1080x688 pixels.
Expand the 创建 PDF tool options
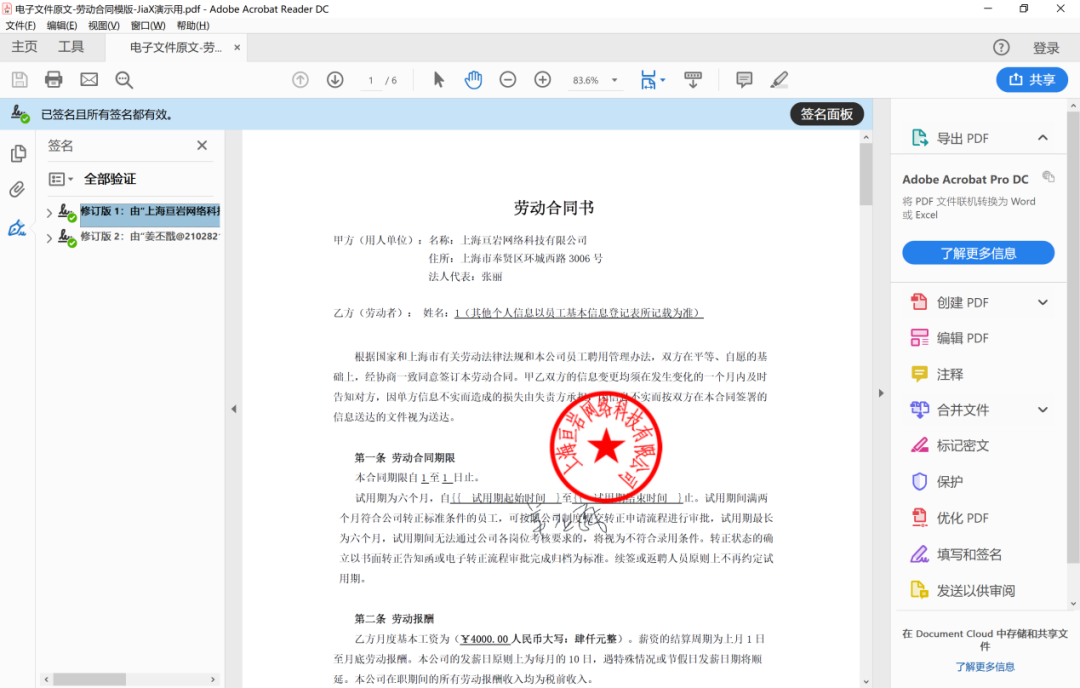tap(1042, 302)
